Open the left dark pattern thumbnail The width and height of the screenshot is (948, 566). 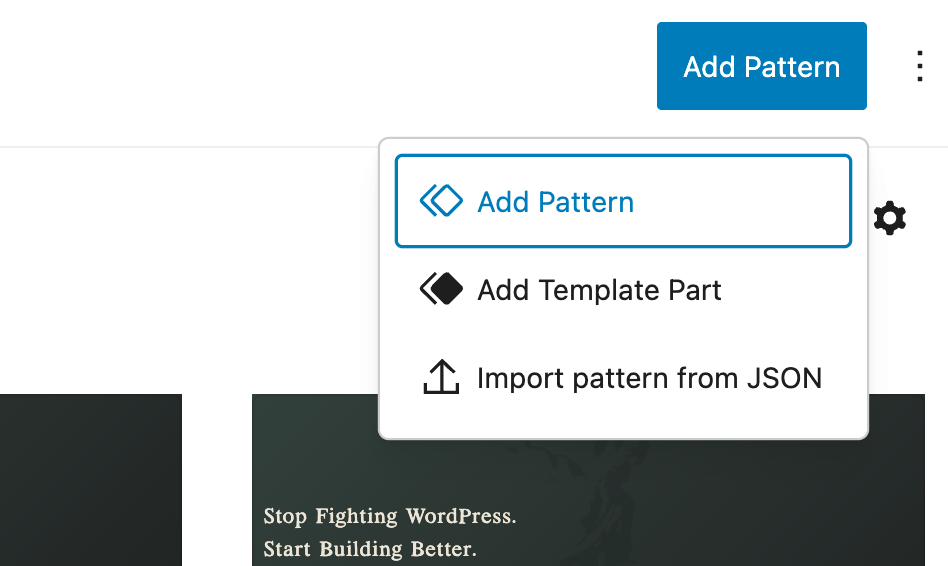point(90,480)
